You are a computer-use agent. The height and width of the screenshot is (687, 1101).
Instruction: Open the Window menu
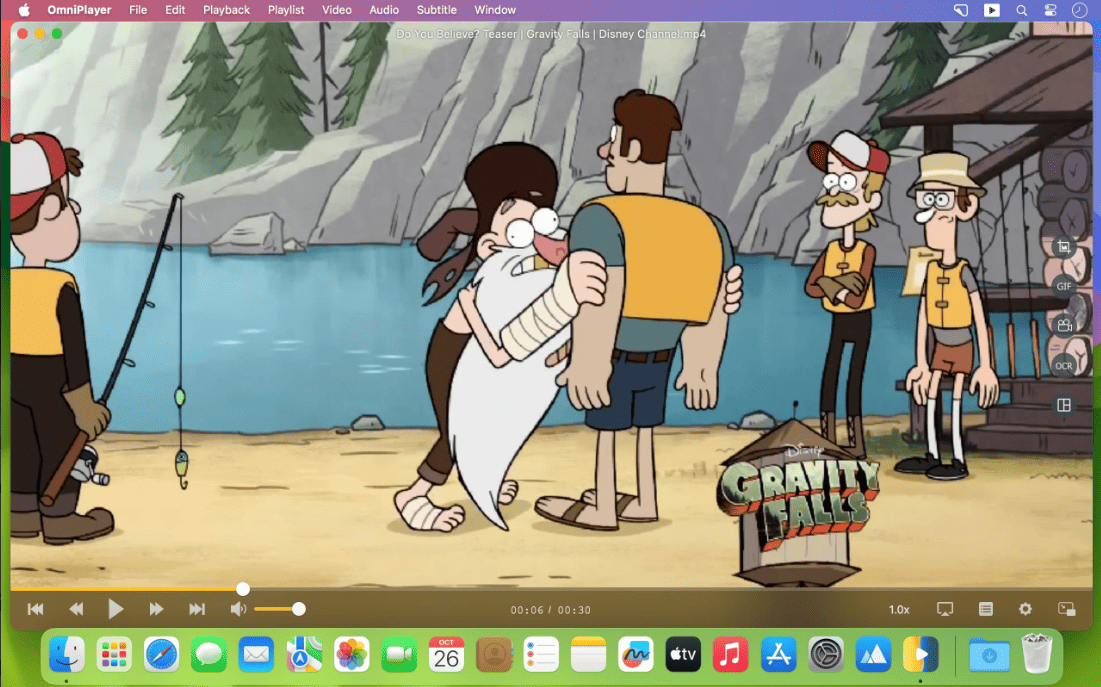pyautogui.click(x=495, y=10)
